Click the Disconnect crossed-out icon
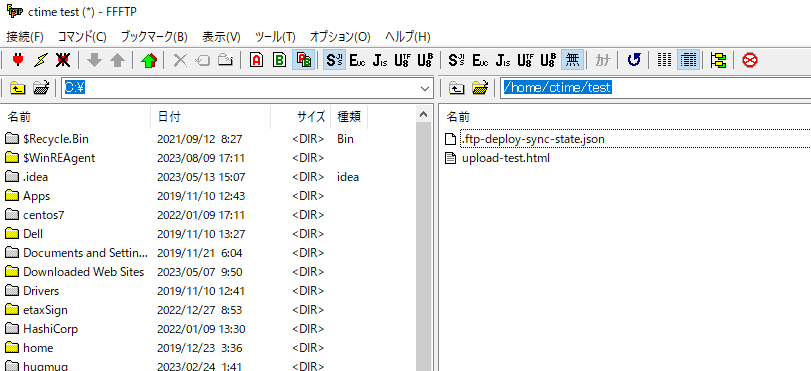 pyautogui.click(x=63, y=61)
